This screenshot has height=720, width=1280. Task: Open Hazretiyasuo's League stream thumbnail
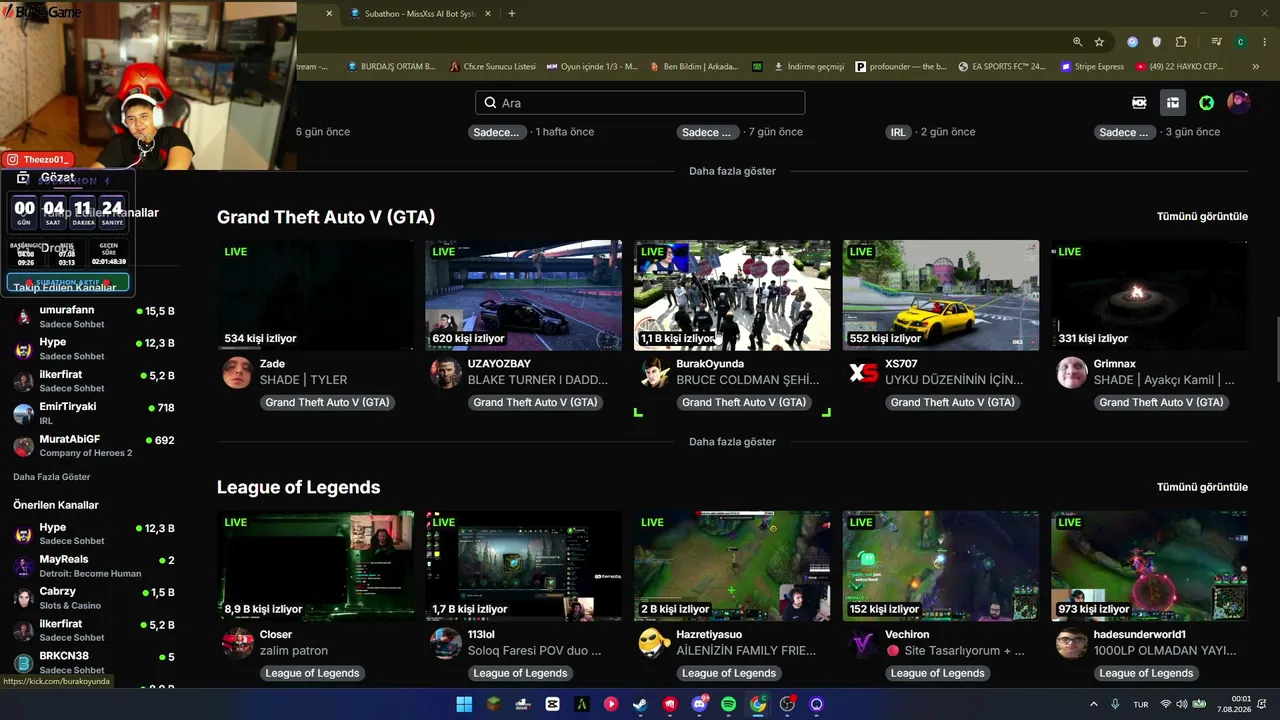pos(732,566)
